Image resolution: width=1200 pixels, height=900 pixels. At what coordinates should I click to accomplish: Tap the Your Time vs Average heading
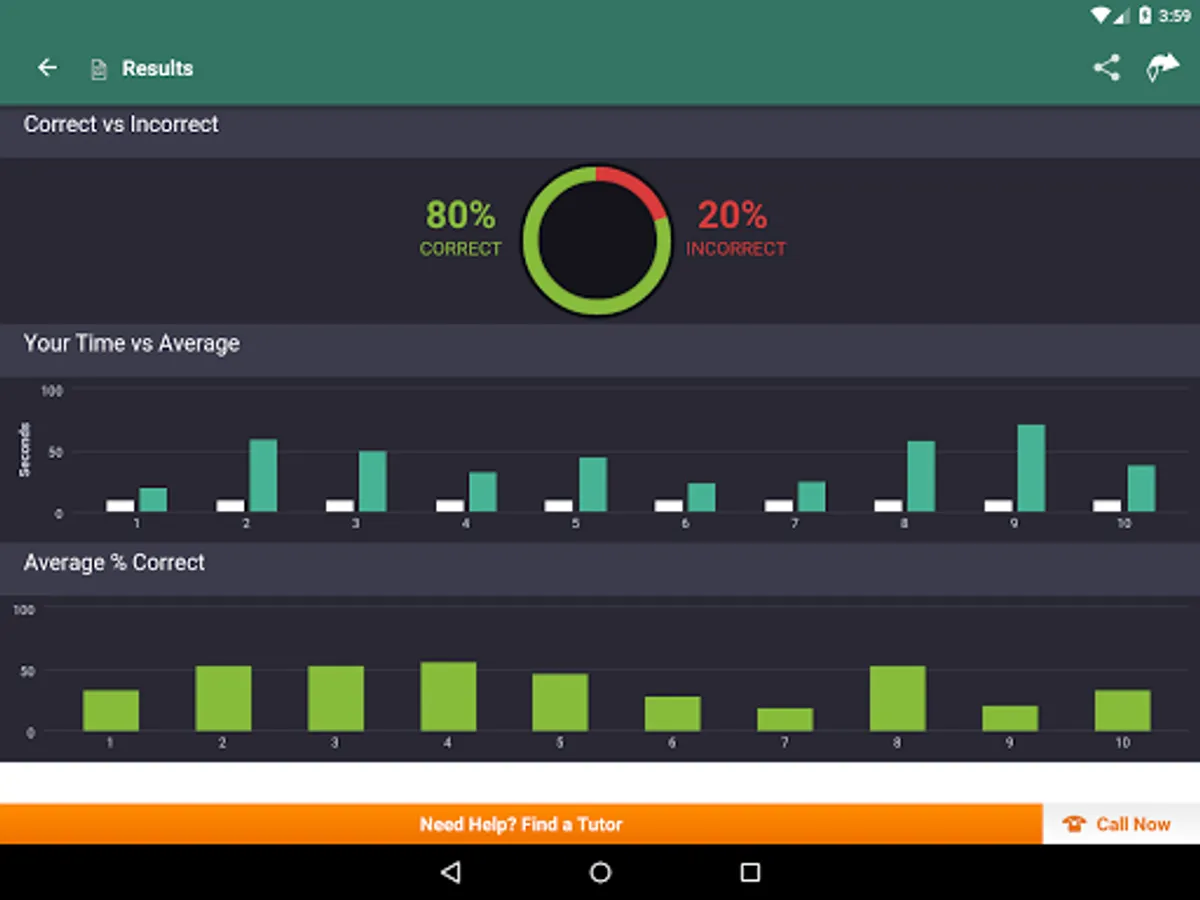coord(131,343)
